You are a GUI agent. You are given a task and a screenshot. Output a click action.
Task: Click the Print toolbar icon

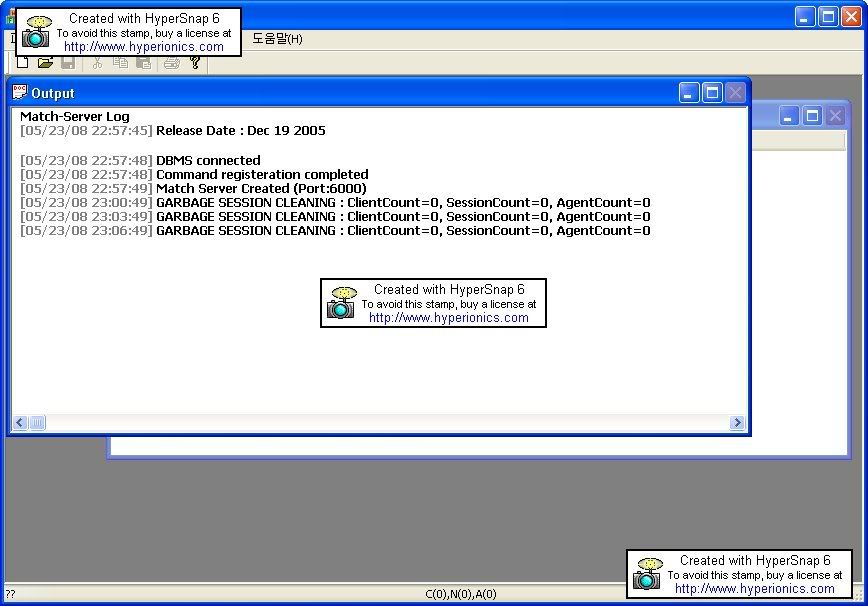[x=171, y=63]
